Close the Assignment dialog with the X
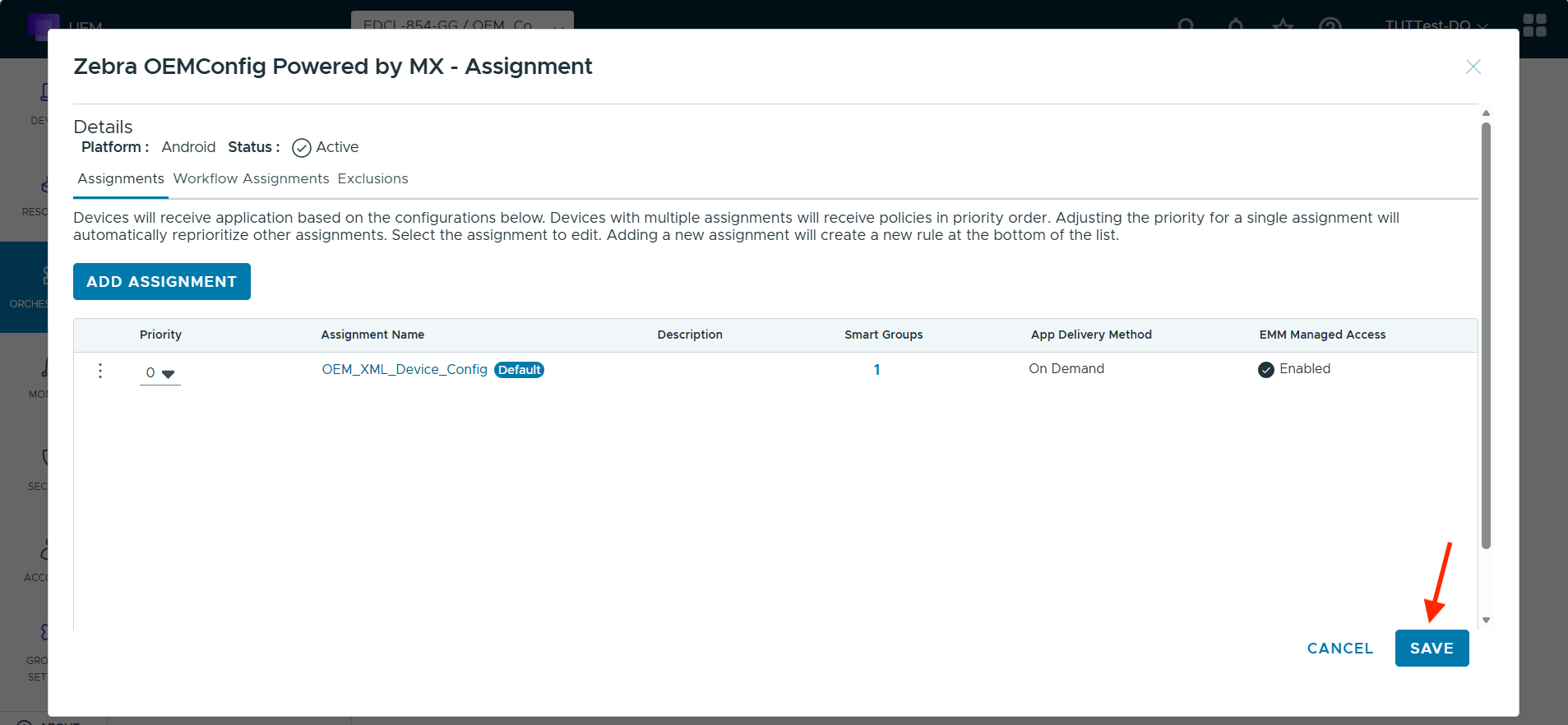The image size is (1568, 725). 1473,67
